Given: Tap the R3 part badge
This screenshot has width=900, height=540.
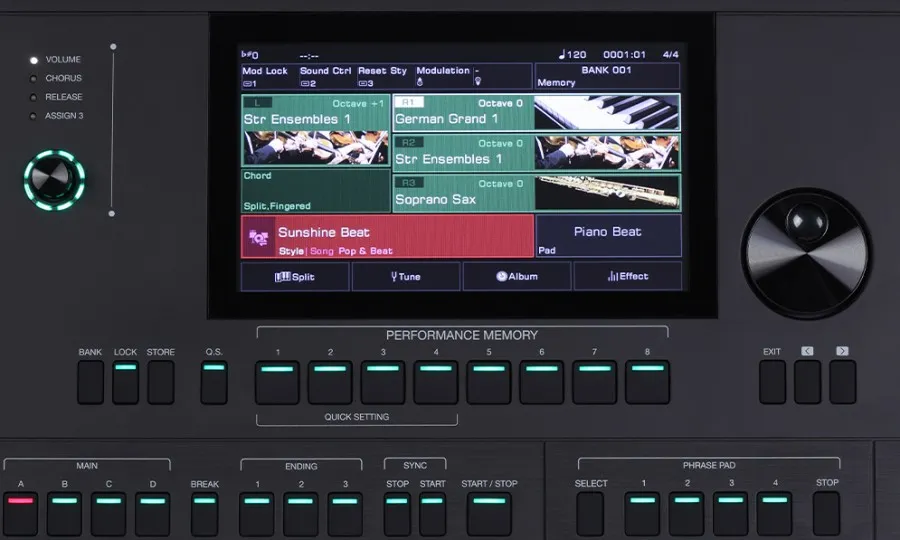Looking at the screenshot, I should pos(409,182).
